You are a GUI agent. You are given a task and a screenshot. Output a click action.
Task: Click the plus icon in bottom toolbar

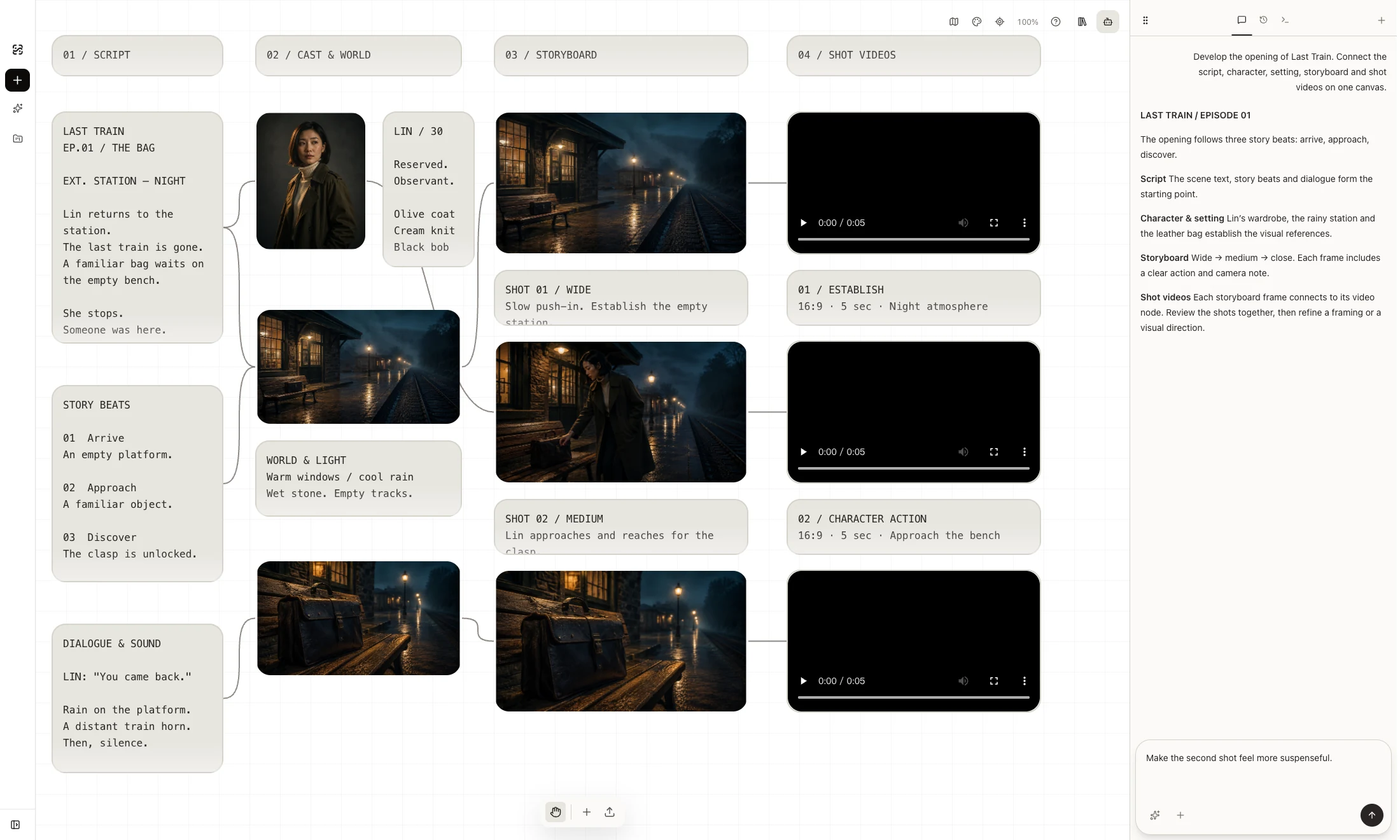pos(587,812)
